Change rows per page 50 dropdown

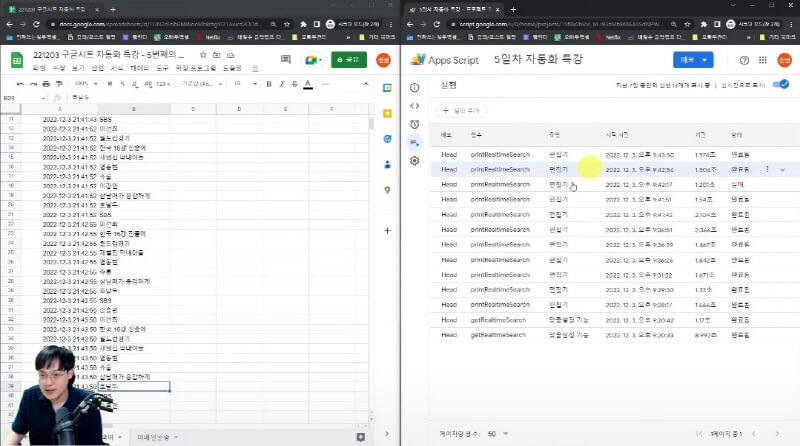coord(498,434)
